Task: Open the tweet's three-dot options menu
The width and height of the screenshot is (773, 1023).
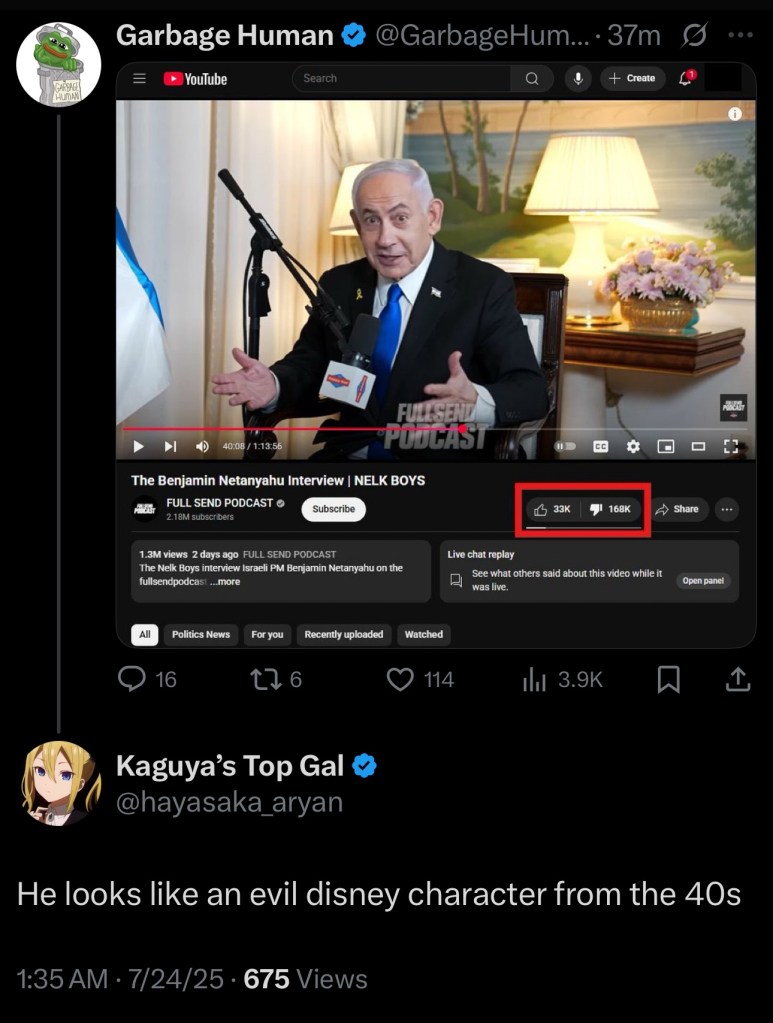Action: (x=740, y=36)
